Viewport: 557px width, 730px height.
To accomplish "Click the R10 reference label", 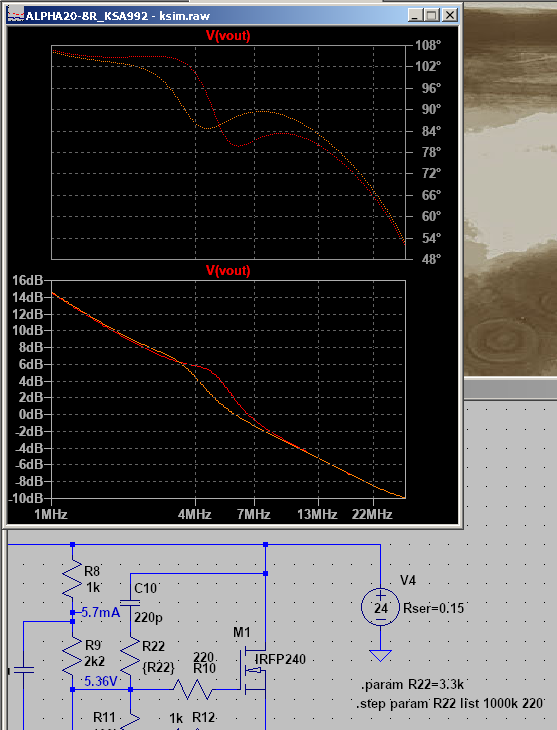I will tap(204, 669).
